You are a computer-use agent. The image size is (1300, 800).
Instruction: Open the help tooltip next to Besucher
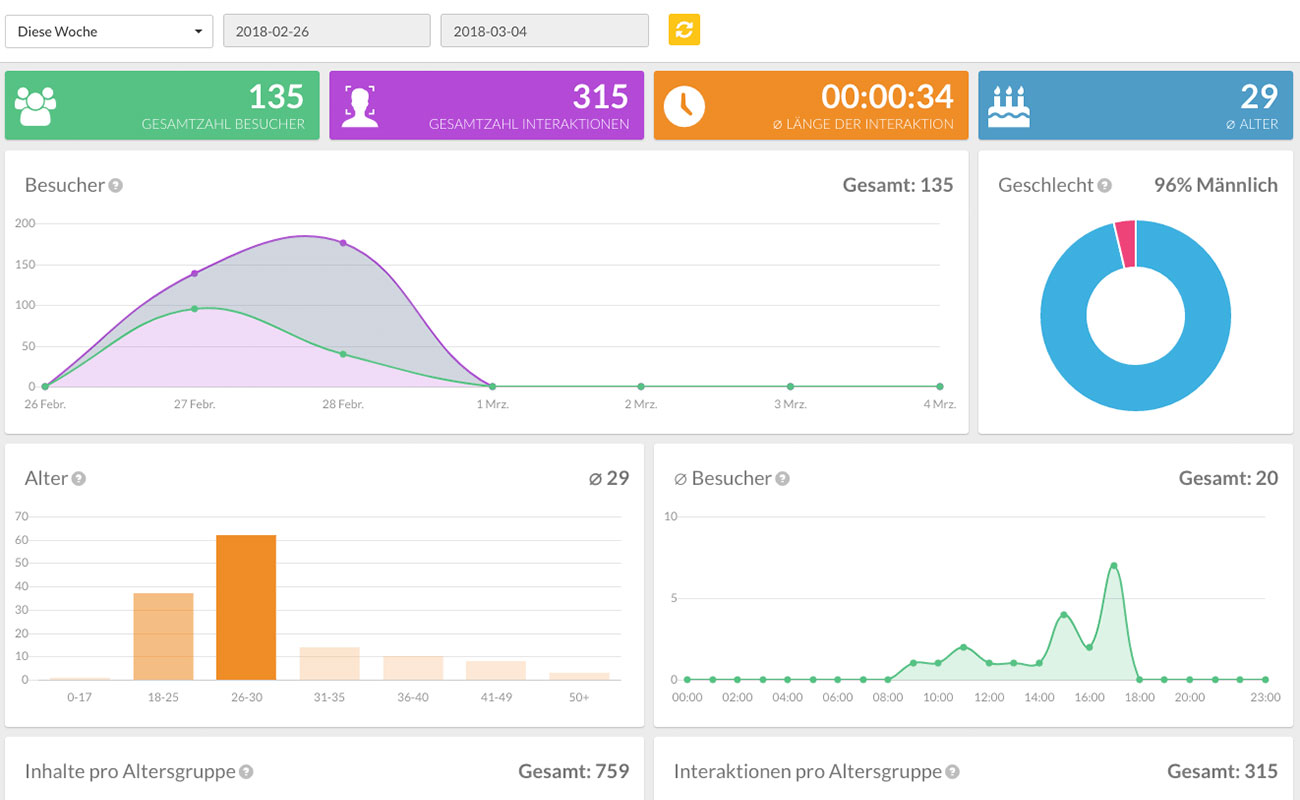(114, 185)
